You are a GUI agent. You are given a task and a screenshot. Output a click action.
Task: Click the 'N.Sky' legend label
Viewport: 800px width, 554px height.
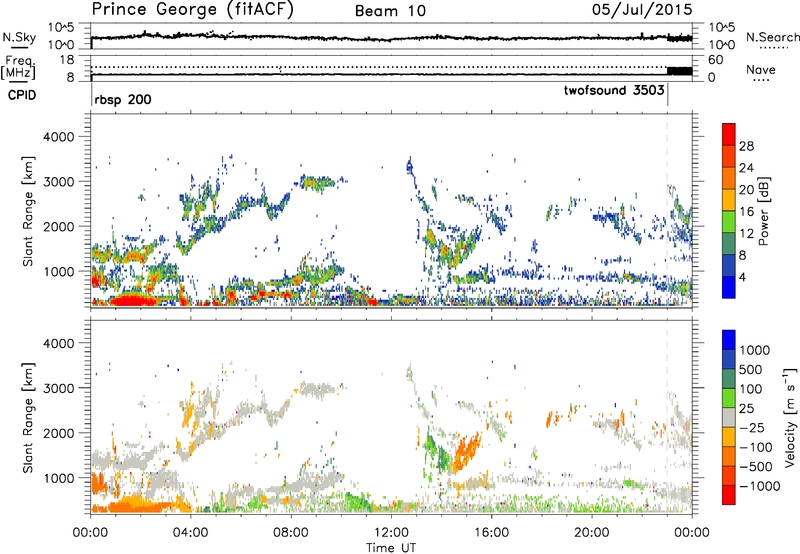tap(19, 37)
